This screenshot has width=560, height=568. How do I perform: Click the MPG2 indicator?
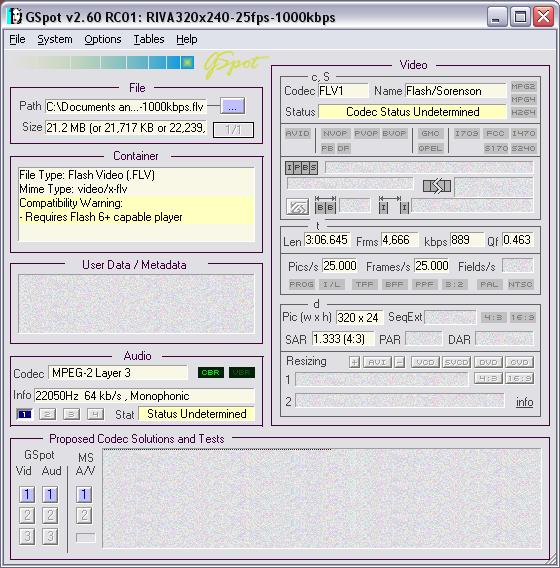(x=523, y=87)
